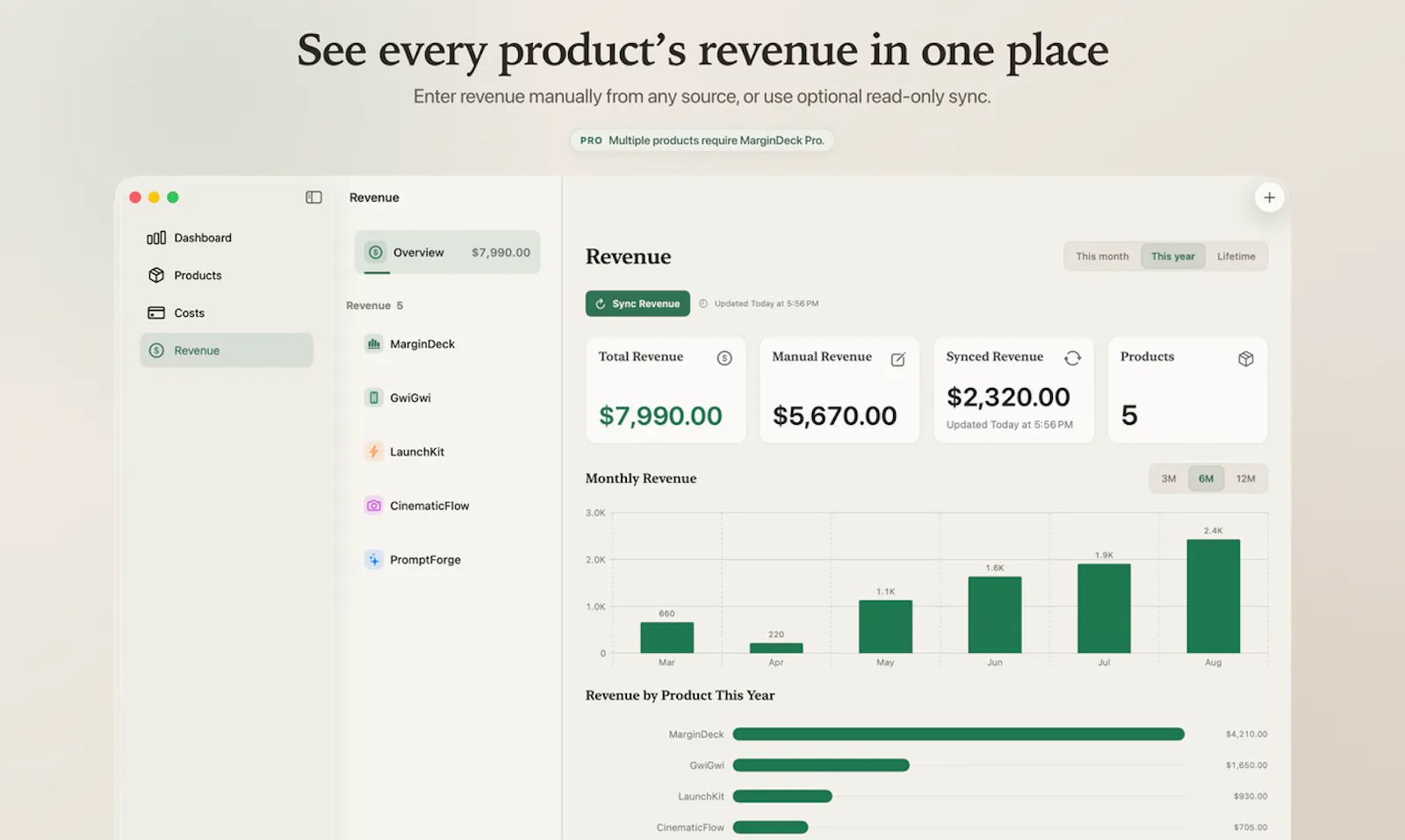Choose the 3M chart range
This screenshot has width=1405, height=840.
click(x=1169, y=478)
